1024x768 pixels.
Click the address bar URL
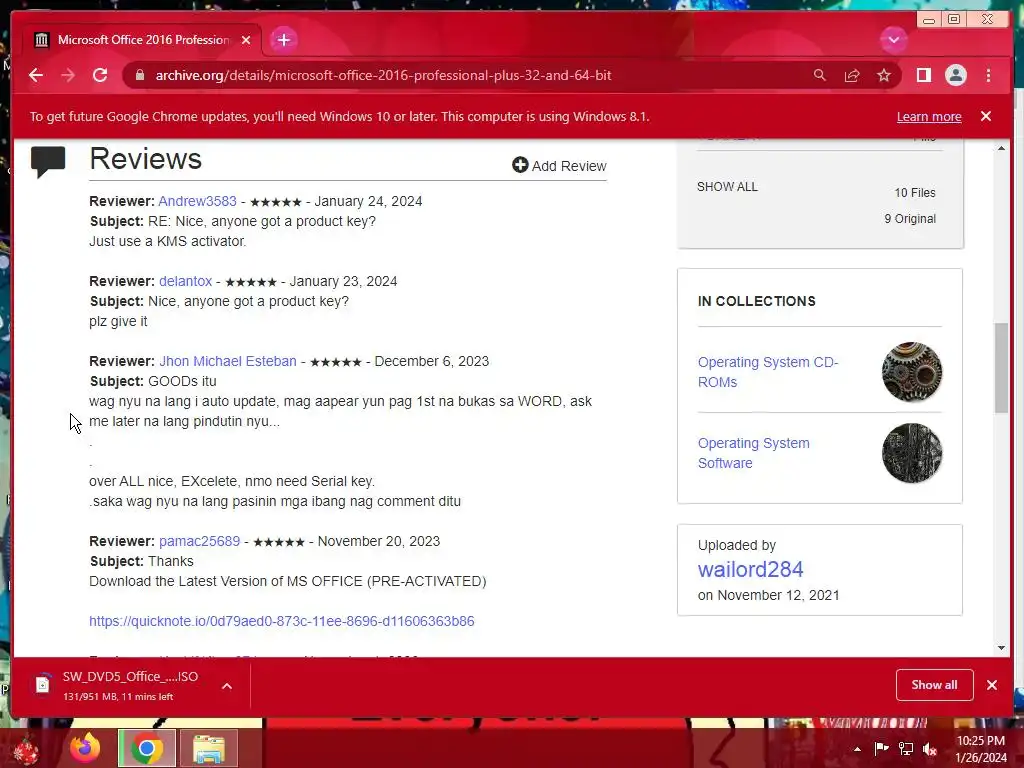383,75
